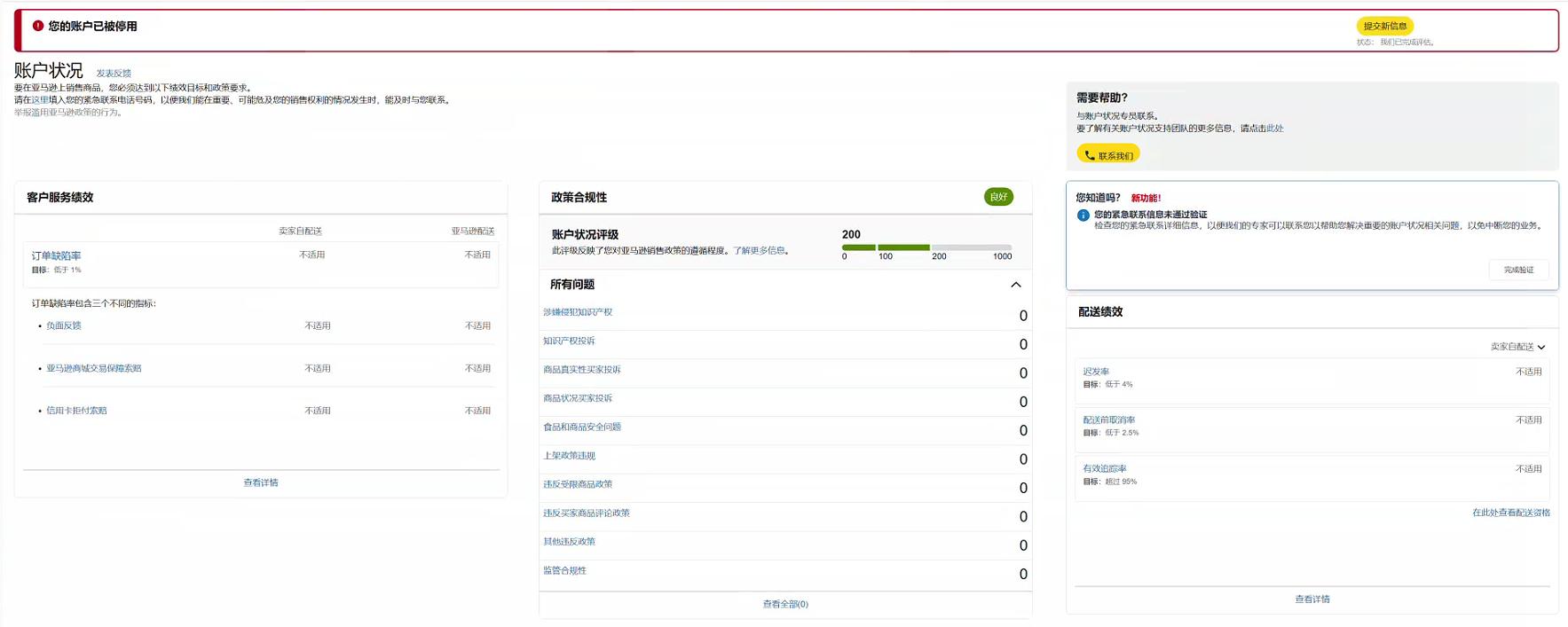Open the 卖家自配送 dropdown in 配送绩效
The height and width of the screenshot is (627, 1568).
(x=1517, y=347)
